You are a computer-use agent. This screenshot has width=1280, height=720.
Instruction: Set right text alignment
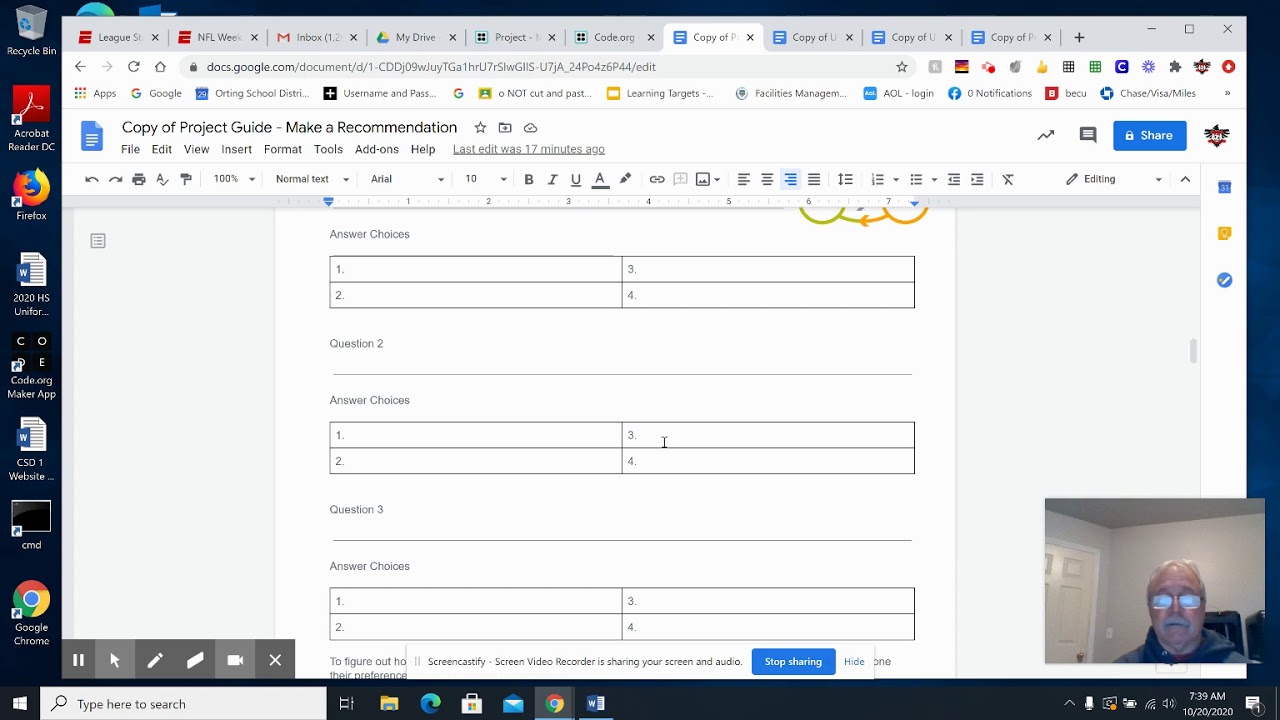click(x=790, y=179)
